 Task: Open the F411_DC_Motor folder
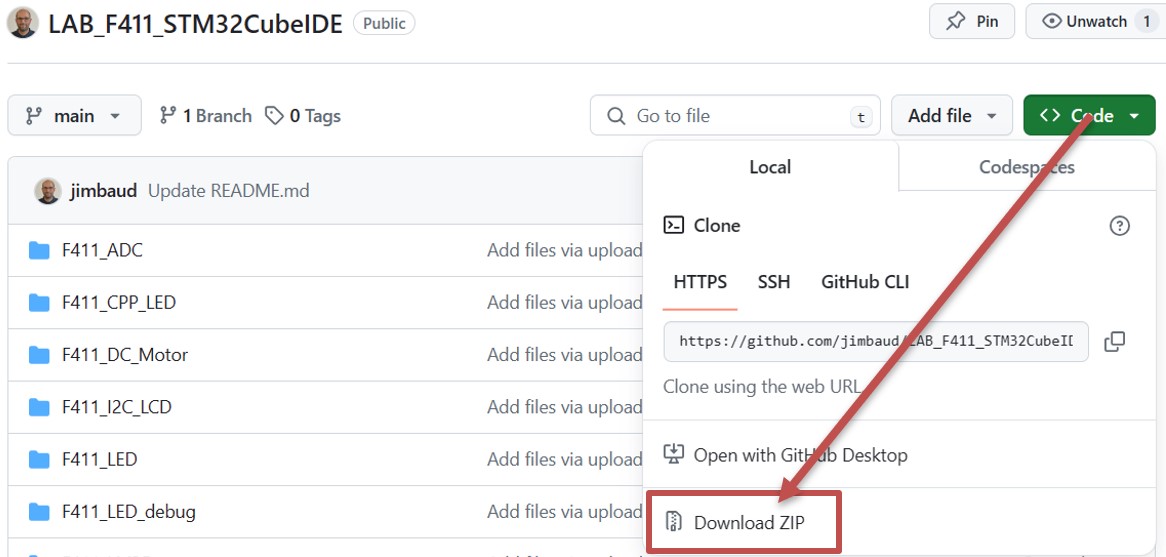click(x=125, y=355)
